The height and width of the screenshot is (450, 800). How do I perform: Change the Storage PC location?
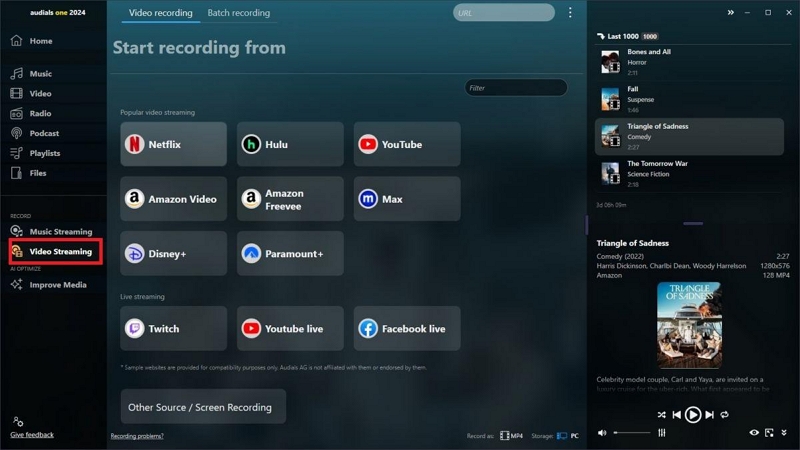(x=568, y=436)
